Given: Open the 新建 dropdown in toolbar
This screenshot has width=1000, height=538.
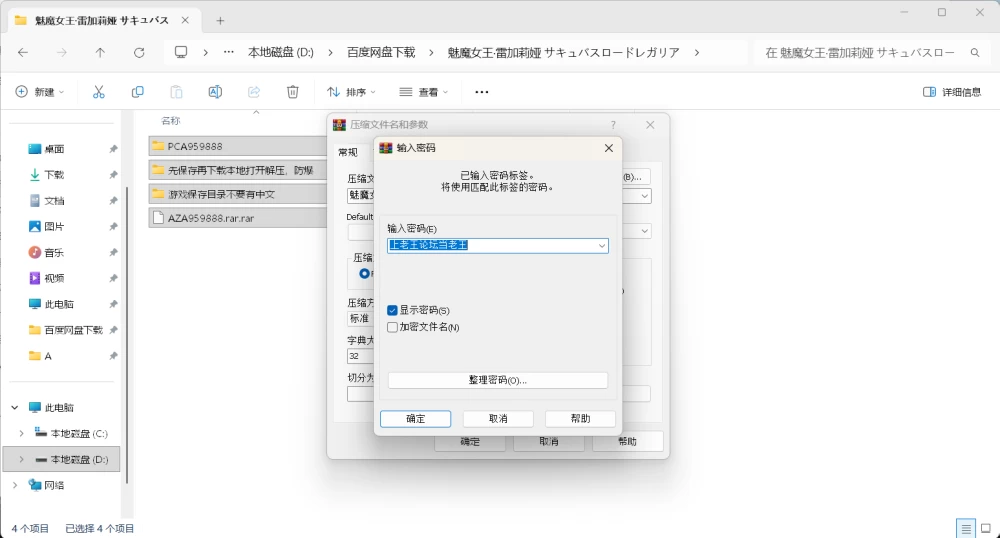Looking at the screenshot, I should click(x=40, y=92).
